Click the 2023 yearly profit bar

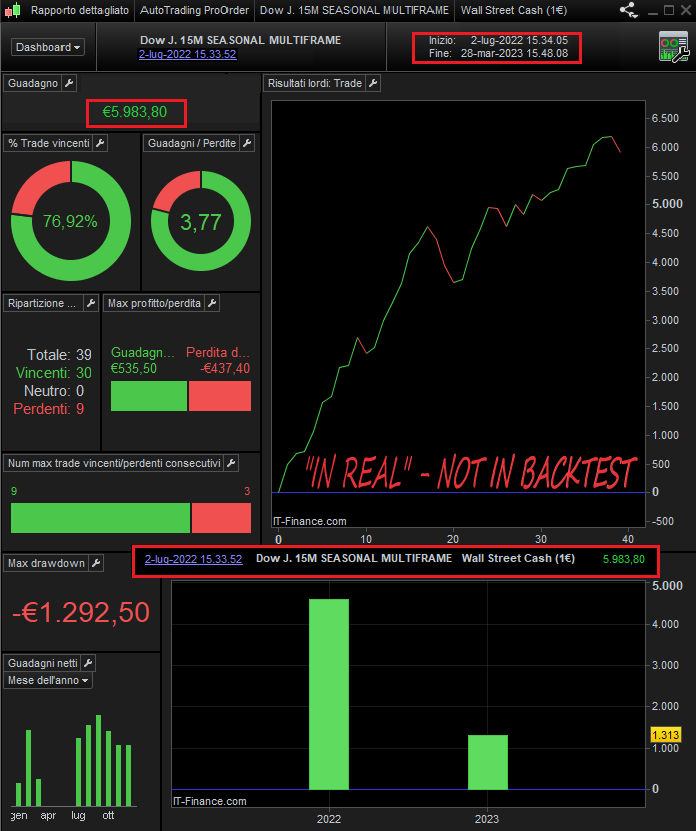tap(488, 762)
